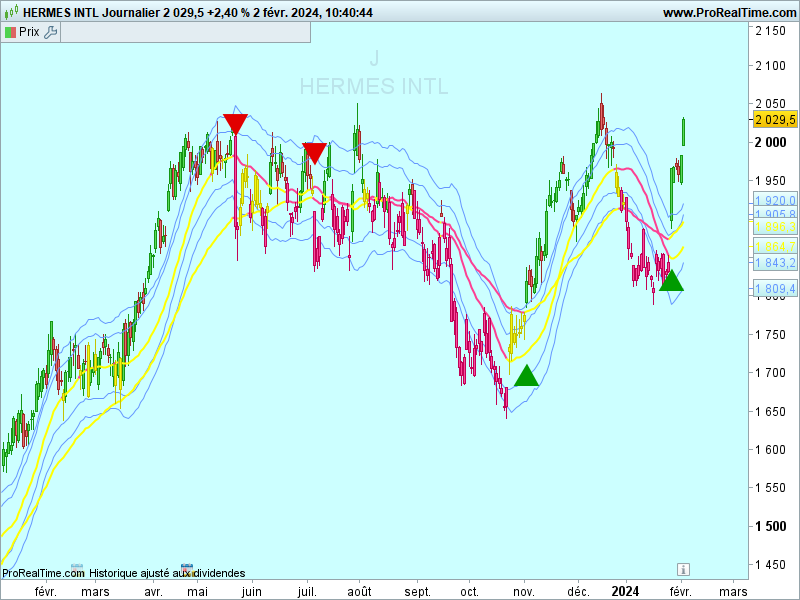Click the 2 150 level on price axis

pos(770,31)
